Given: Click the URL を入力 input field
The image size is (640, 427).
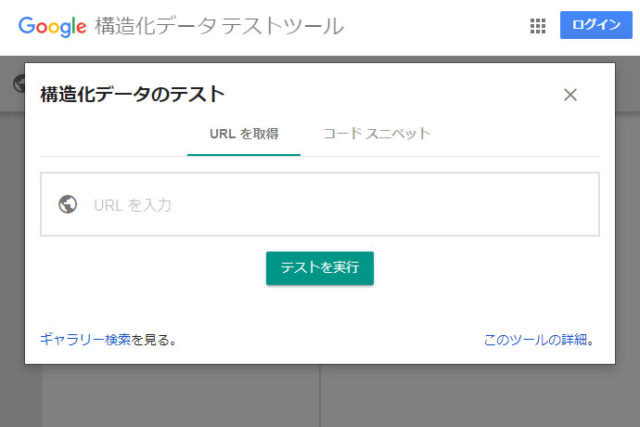Looking at the screenshot, I should pos(320,204).
